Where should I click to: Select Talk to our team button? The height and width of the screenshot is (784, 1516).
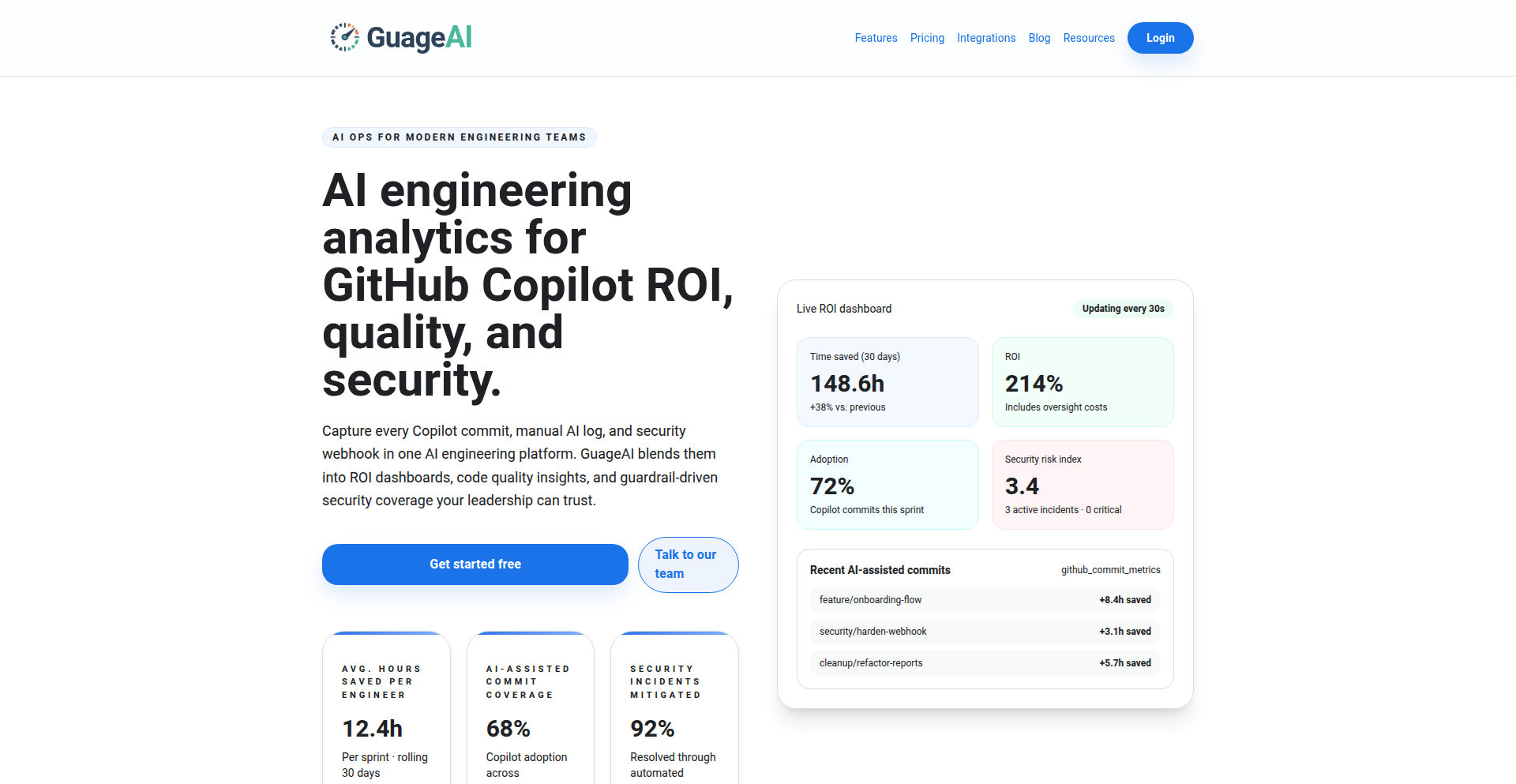pos(688,565)
